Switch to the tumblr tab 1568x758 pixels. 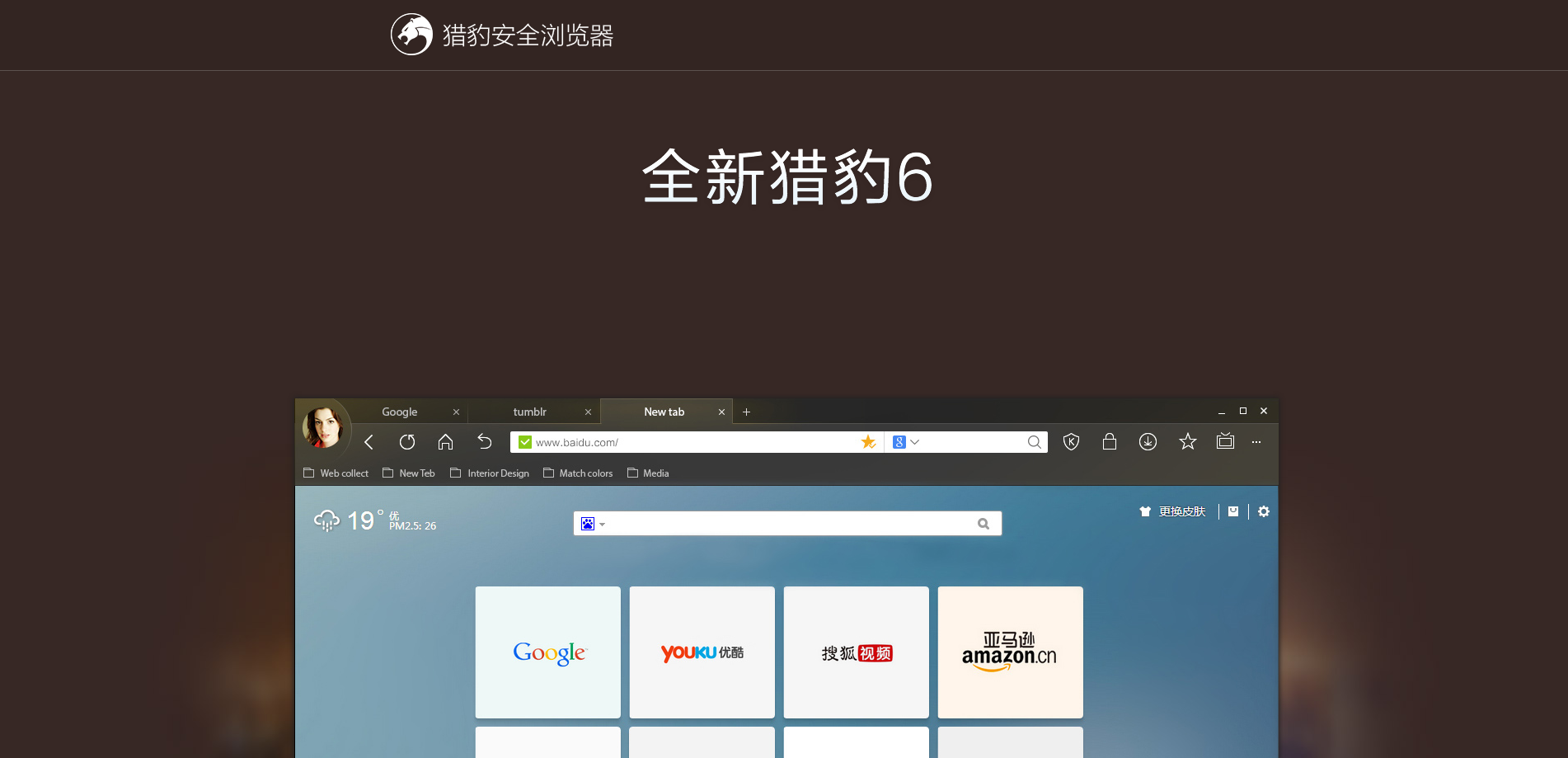[x=529, y=412]
